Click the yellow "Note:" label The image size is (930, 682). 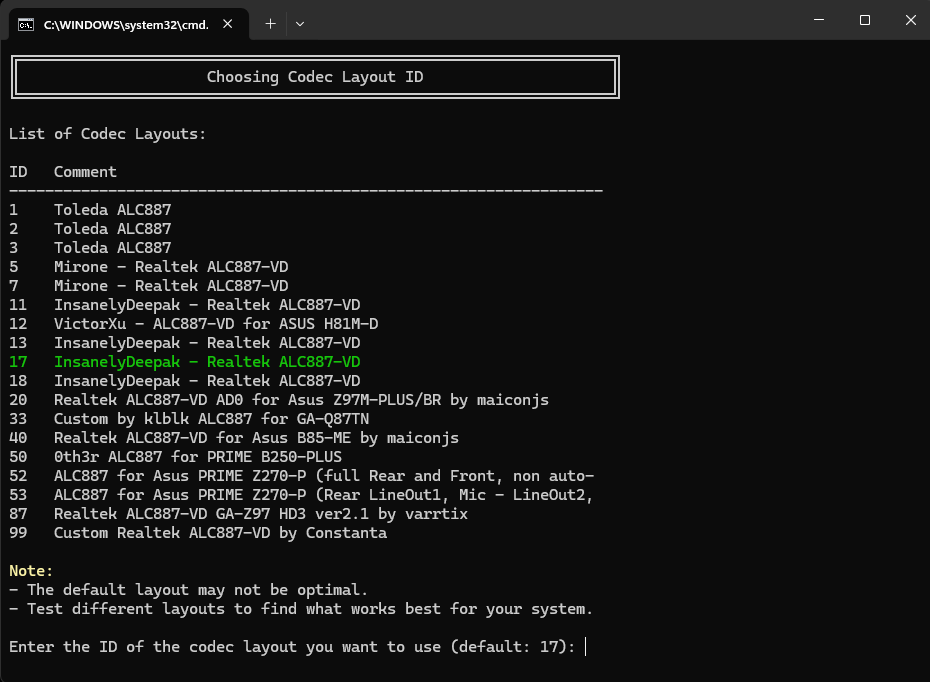[30, 571]
